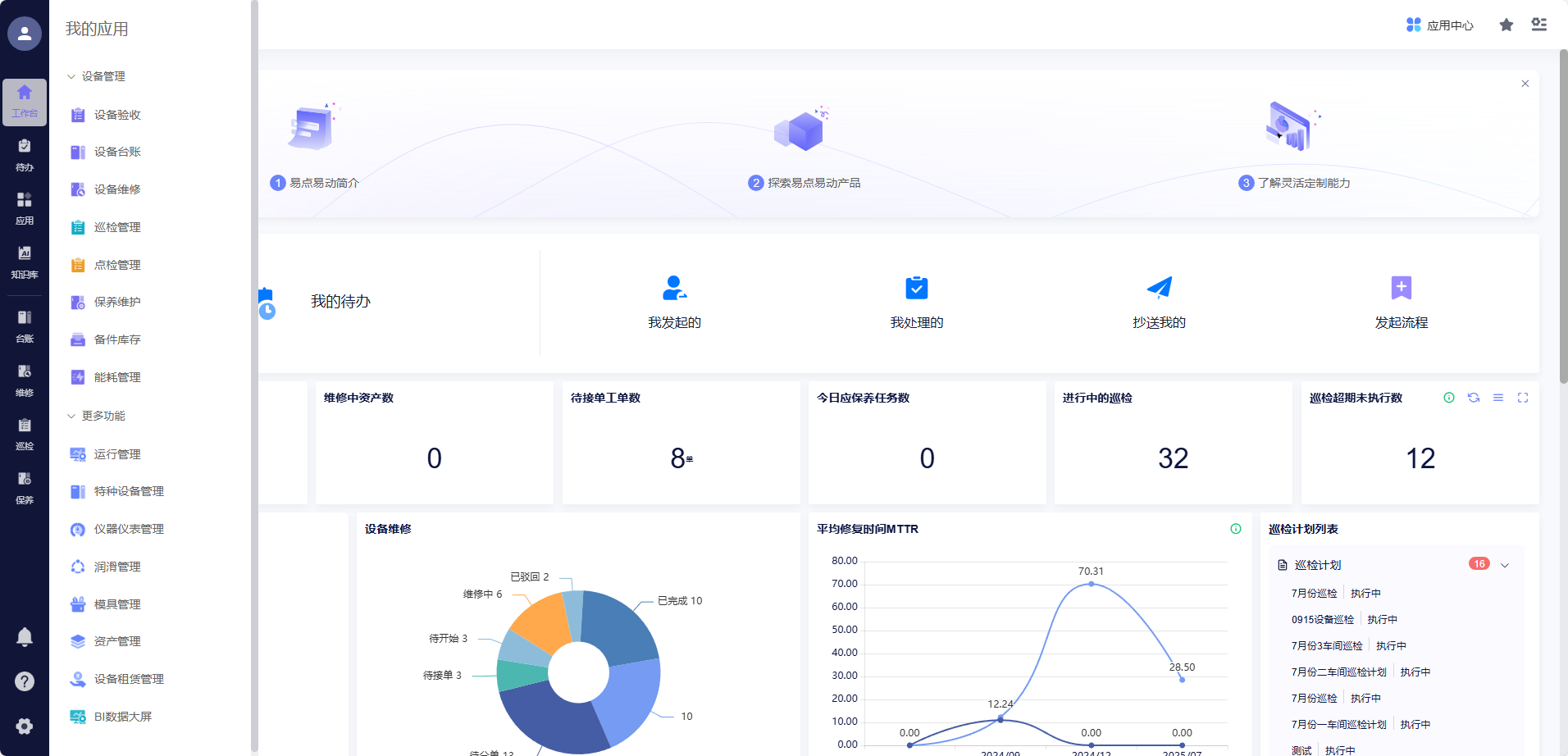Click the favorites star icon
Viewport: 1568px width, 756px height.
tap(1506, 25)
